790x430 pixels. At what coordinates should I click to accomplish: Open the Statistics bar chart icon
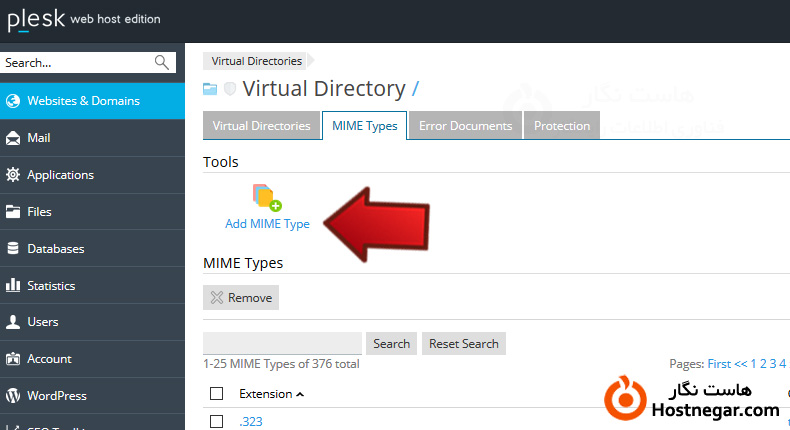pyautogui.click(x=13, y=286)
